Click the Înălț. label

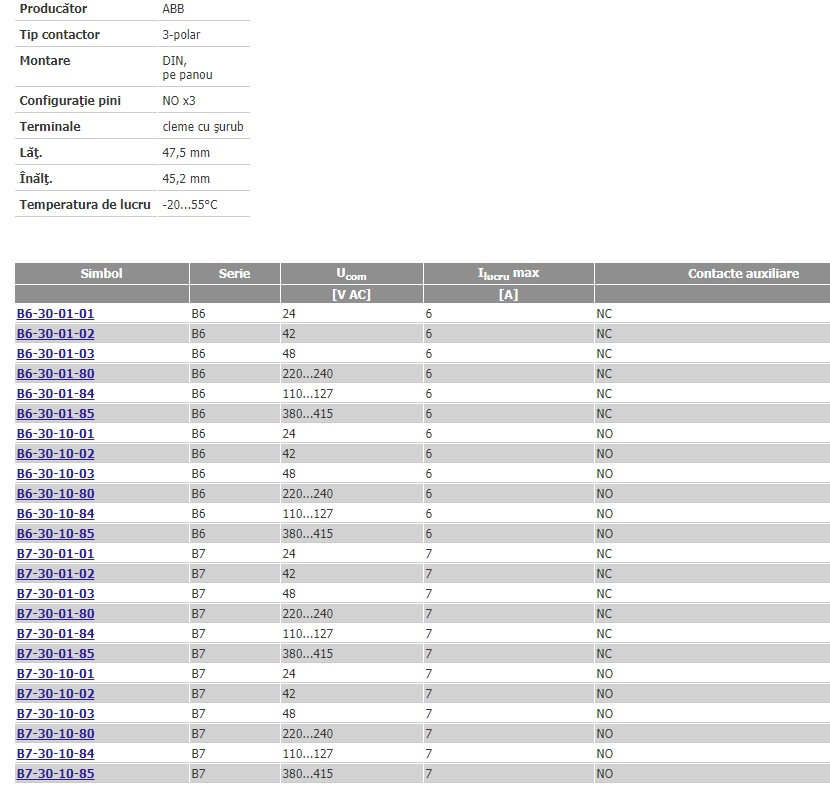[x=36, y=178]
